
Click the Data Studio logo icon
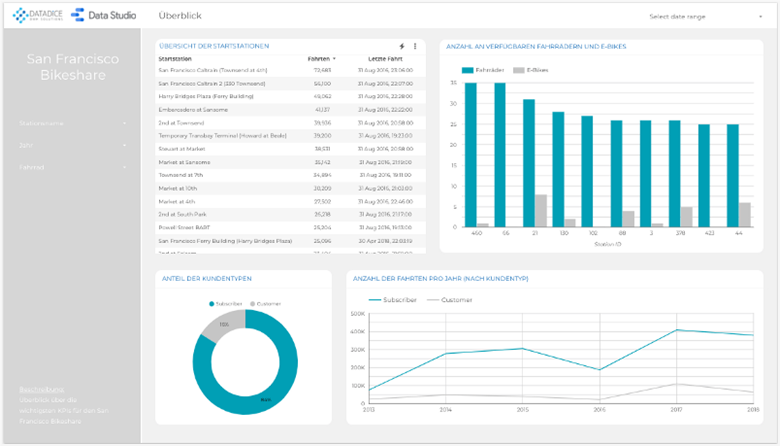pos(80,16)
